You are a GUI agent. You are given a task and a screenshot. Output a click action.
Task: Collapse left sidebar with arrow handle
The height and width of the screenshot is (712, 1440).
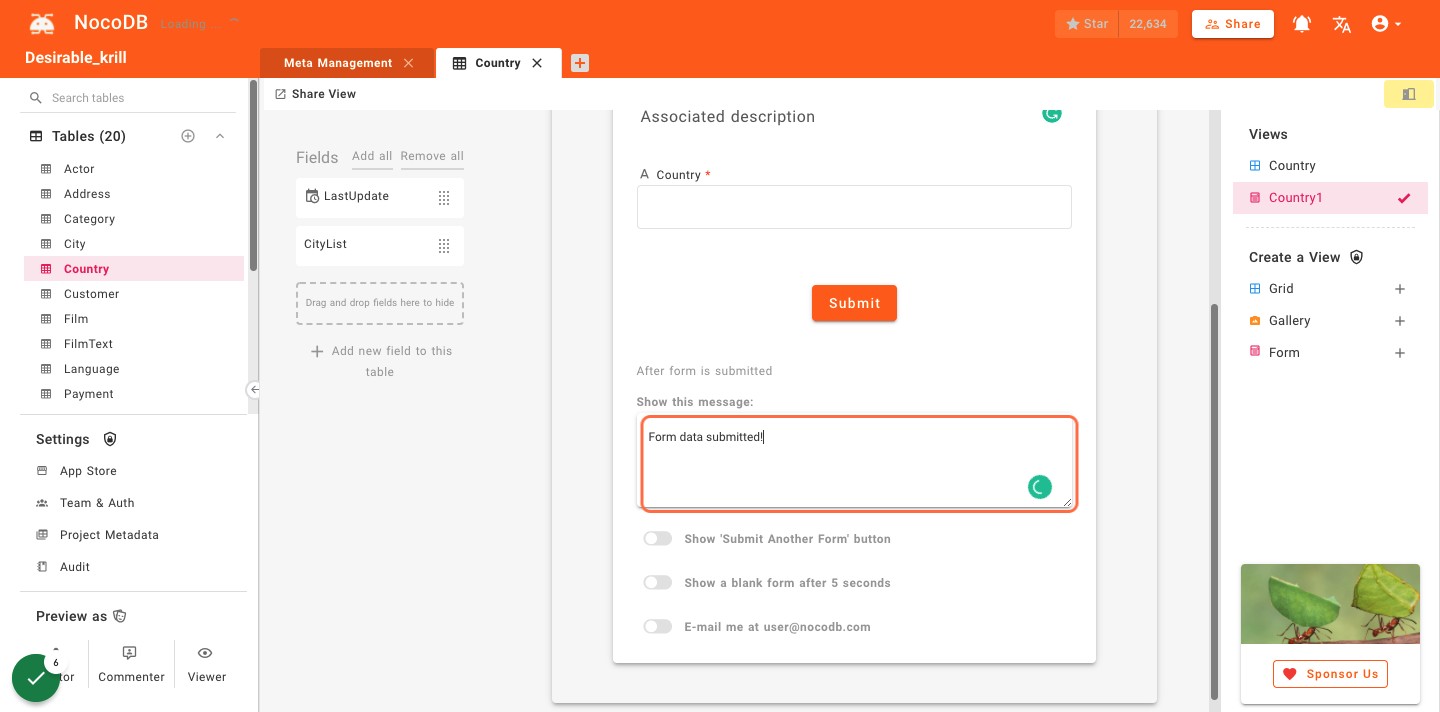254,390
